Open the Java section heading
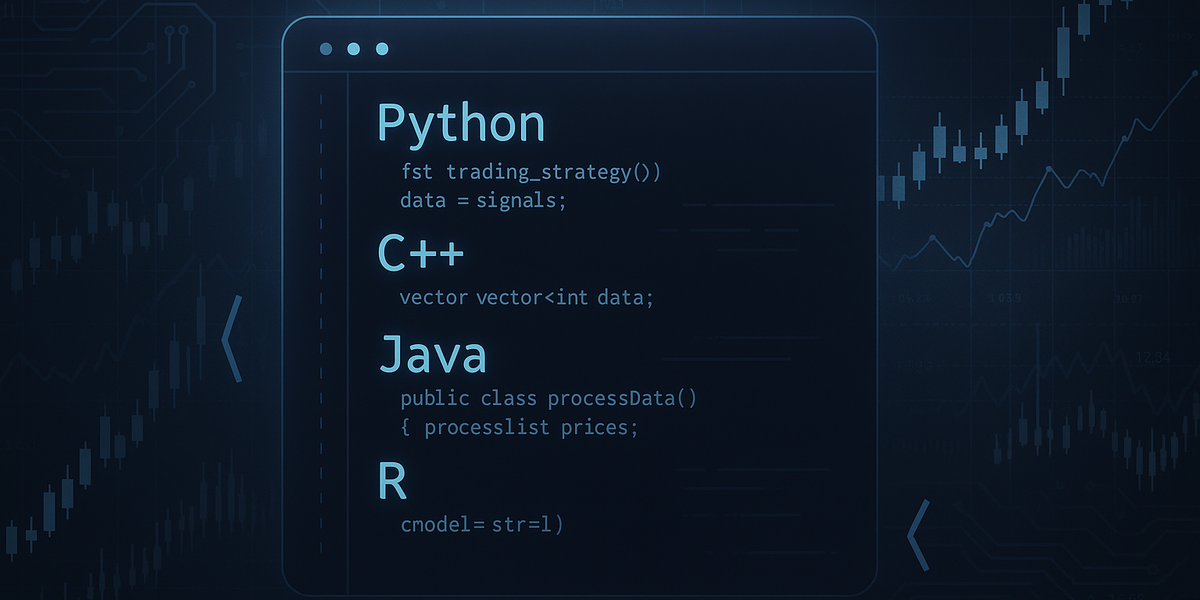Image resolution: width=1200 pixels, height=600 pixels. point(433,355)
